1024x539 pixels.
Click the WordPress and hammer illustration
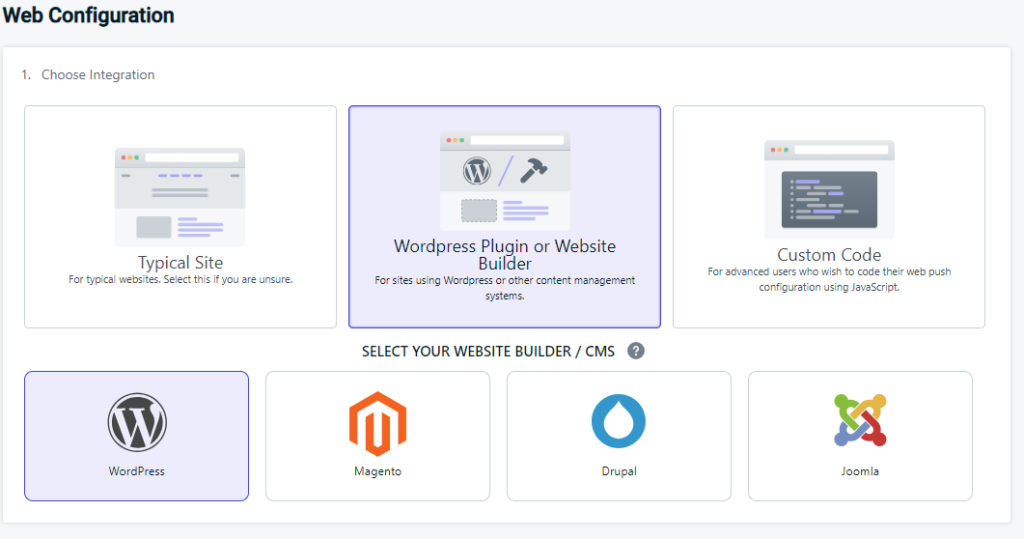pos(505,181)
